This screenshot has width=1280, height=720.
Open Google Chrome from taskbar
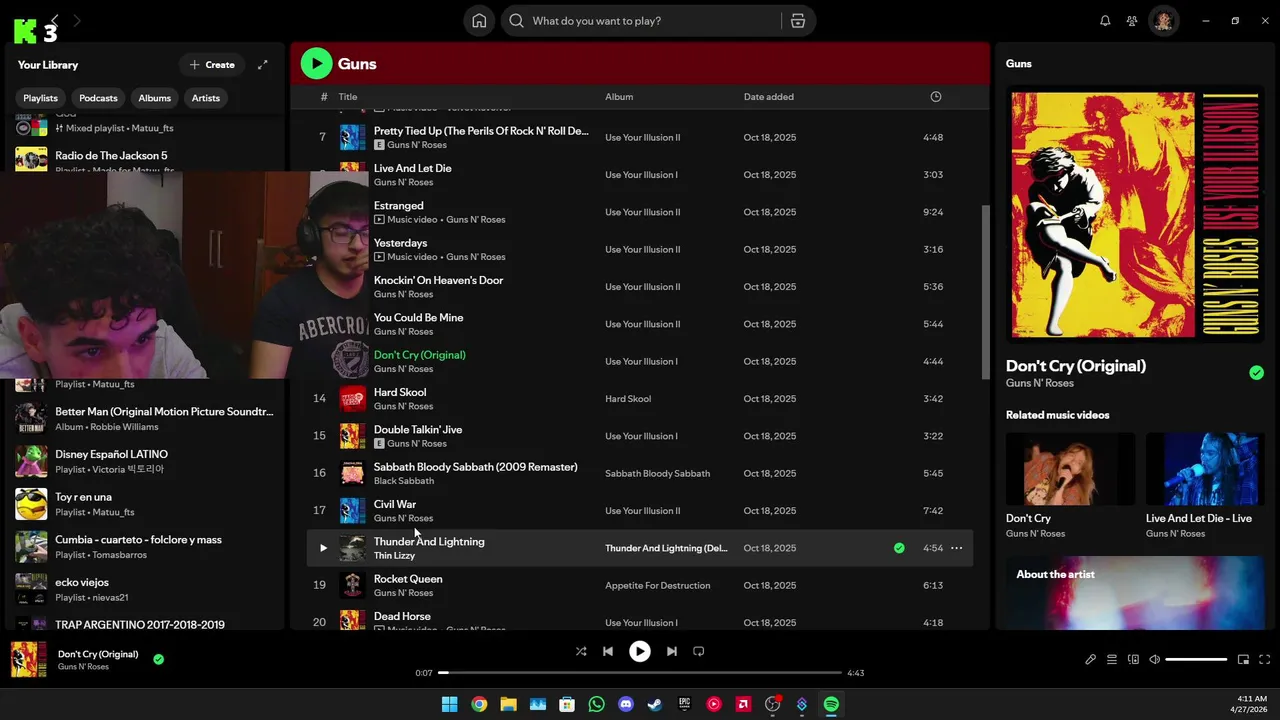479,704
